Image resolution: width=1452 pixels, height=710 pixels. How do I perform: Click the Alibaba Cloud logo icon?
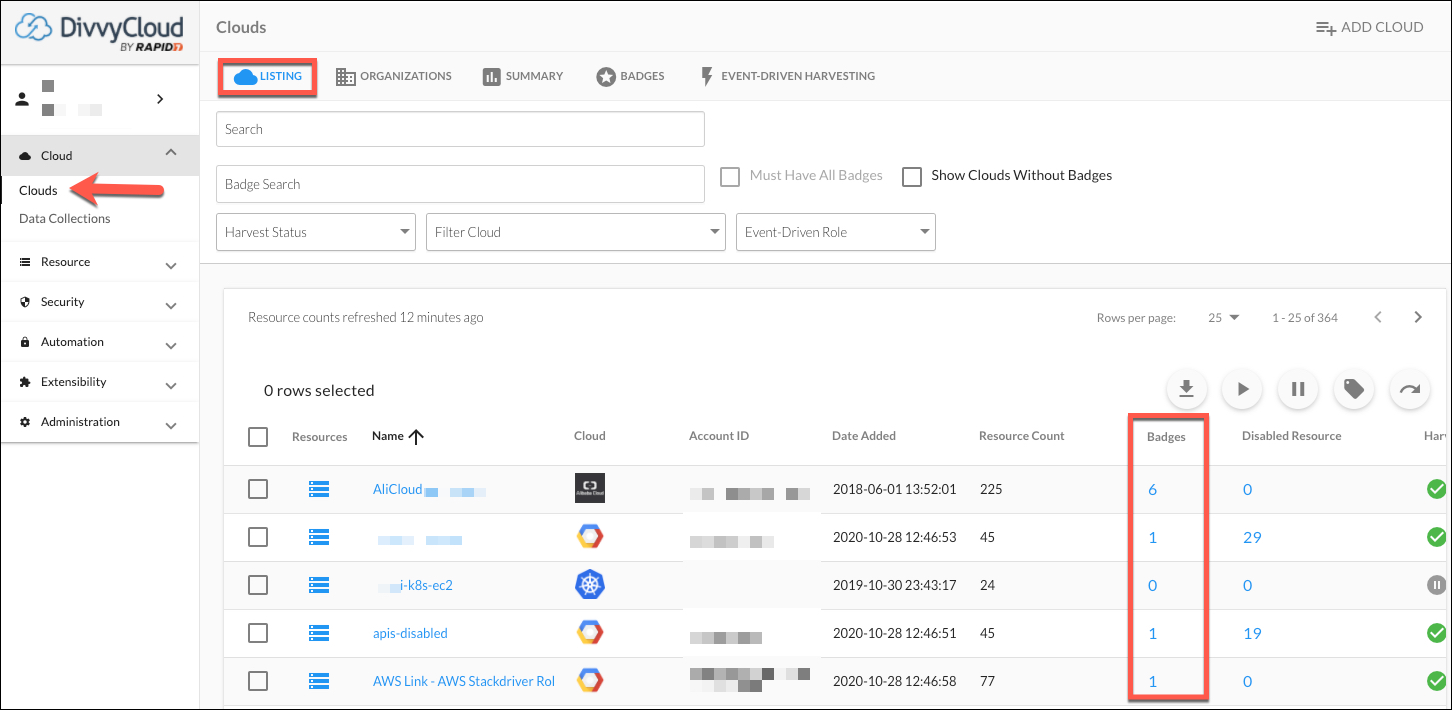tap(590, 488)
